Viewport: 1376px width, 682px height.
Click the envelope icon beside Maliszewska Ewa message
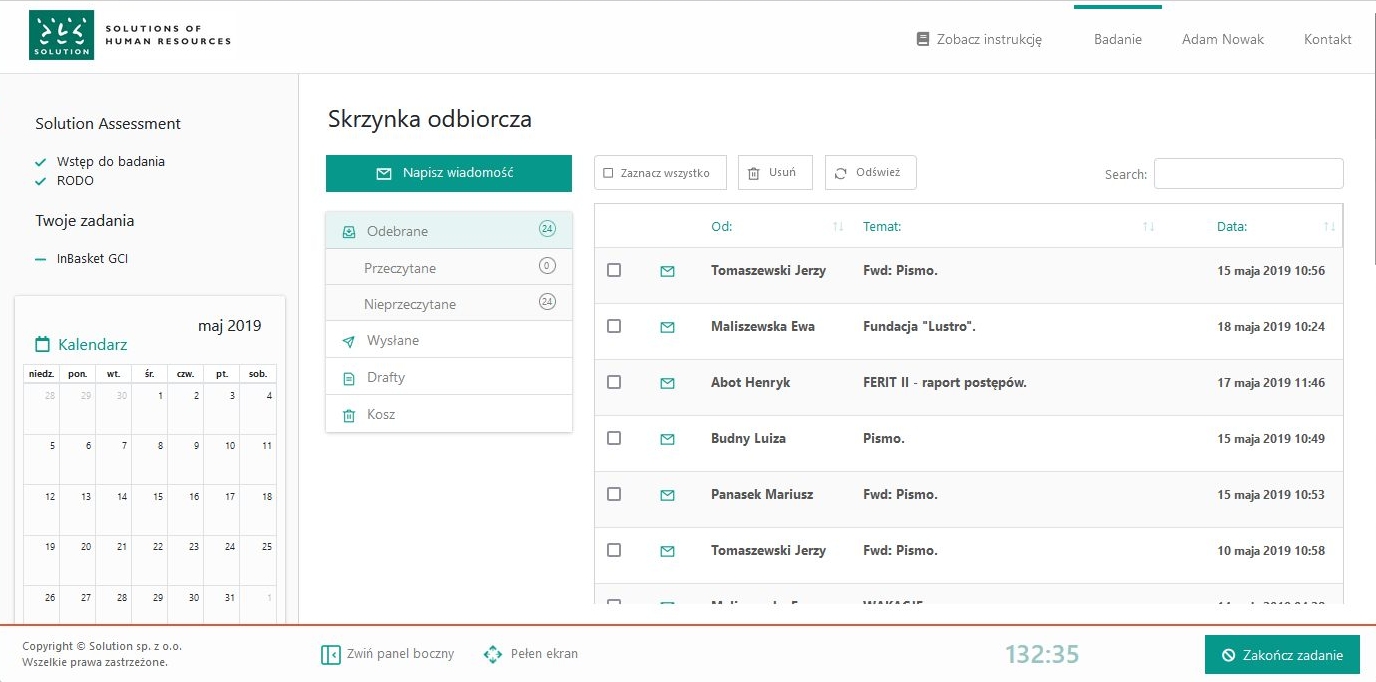coord(667,327)
